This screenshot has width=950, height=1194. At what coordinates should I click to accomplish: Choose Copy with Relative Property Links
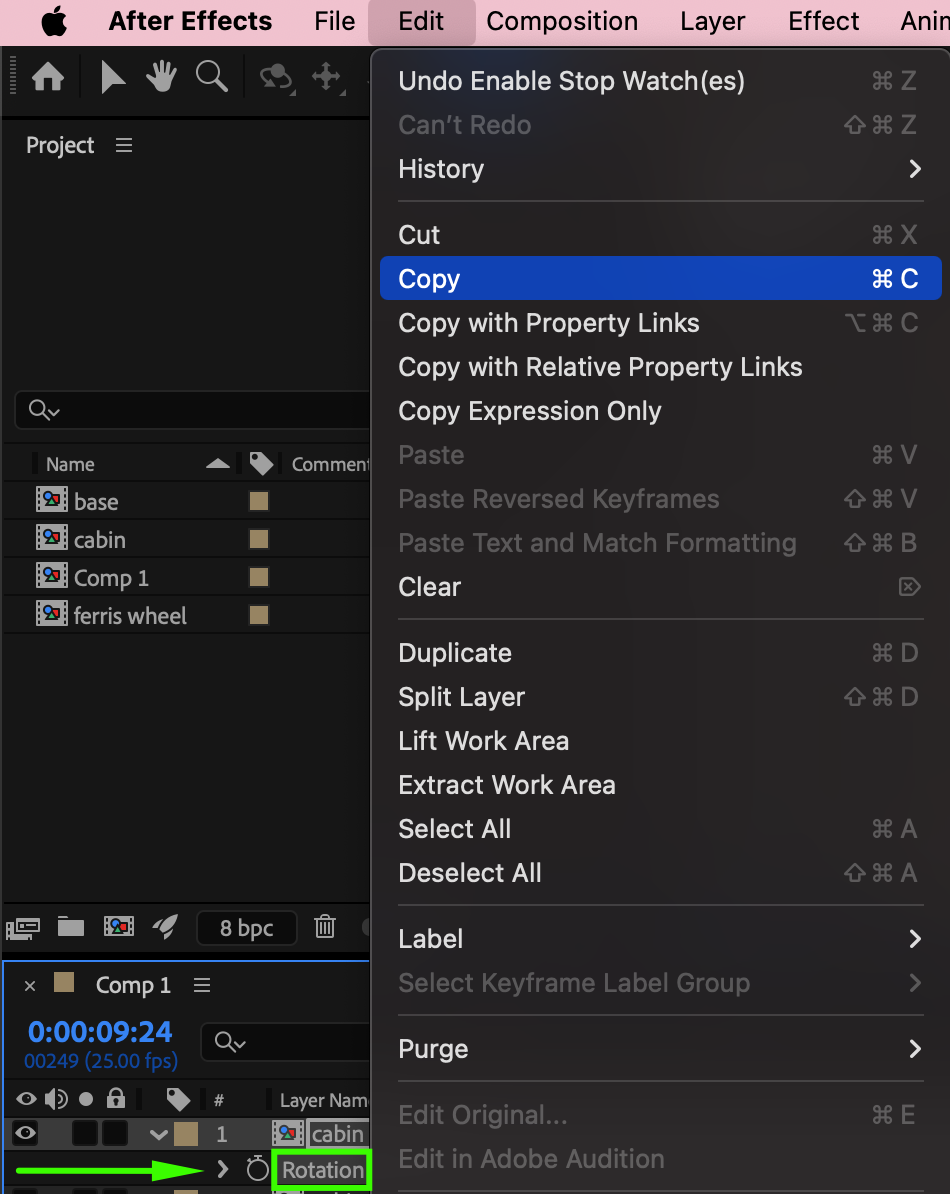click(660, 367)
